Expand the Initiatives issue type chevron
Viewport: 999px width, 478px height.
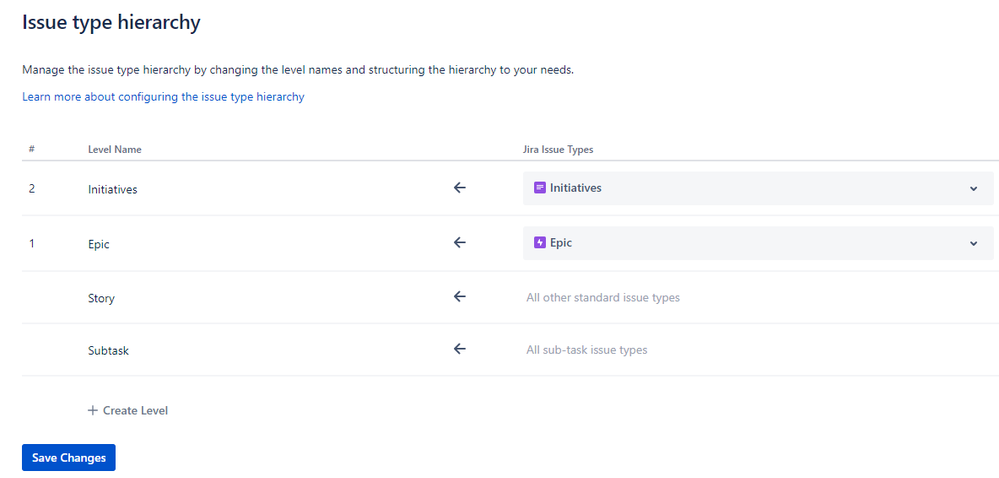pyautogui.click(x=973, y=189)
